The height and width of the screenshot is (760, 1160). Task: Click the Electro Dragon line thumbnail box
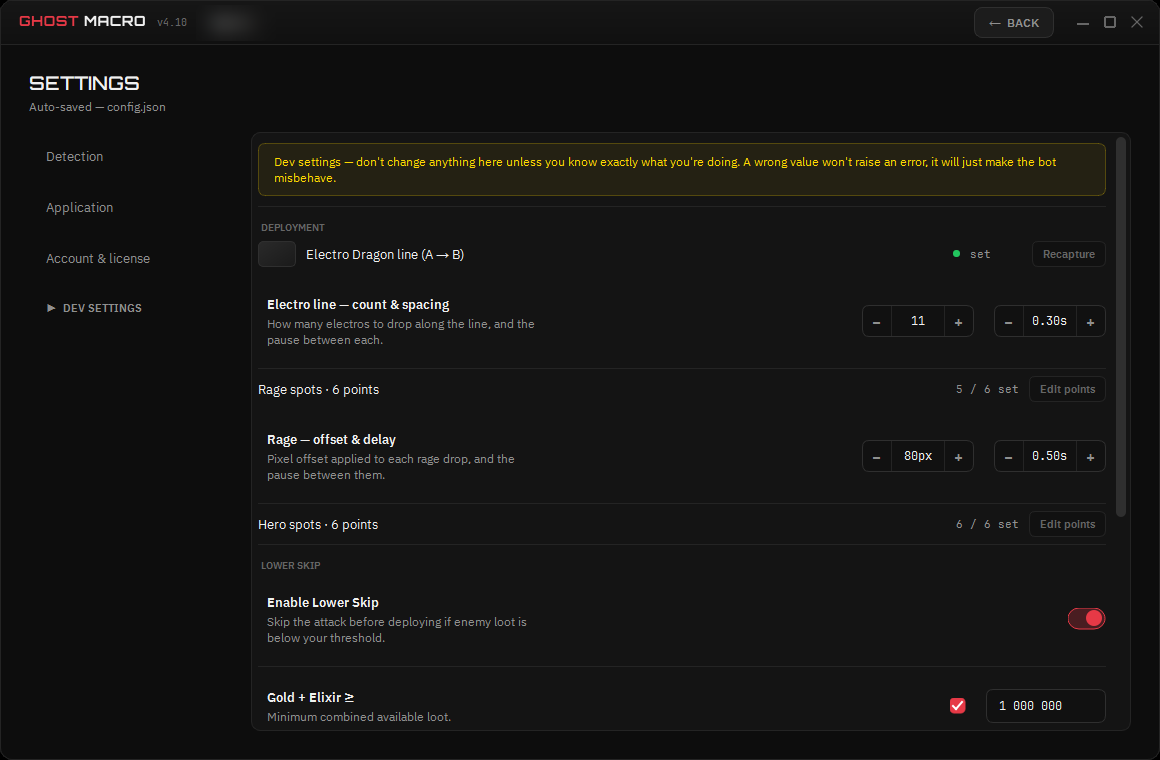277,254
